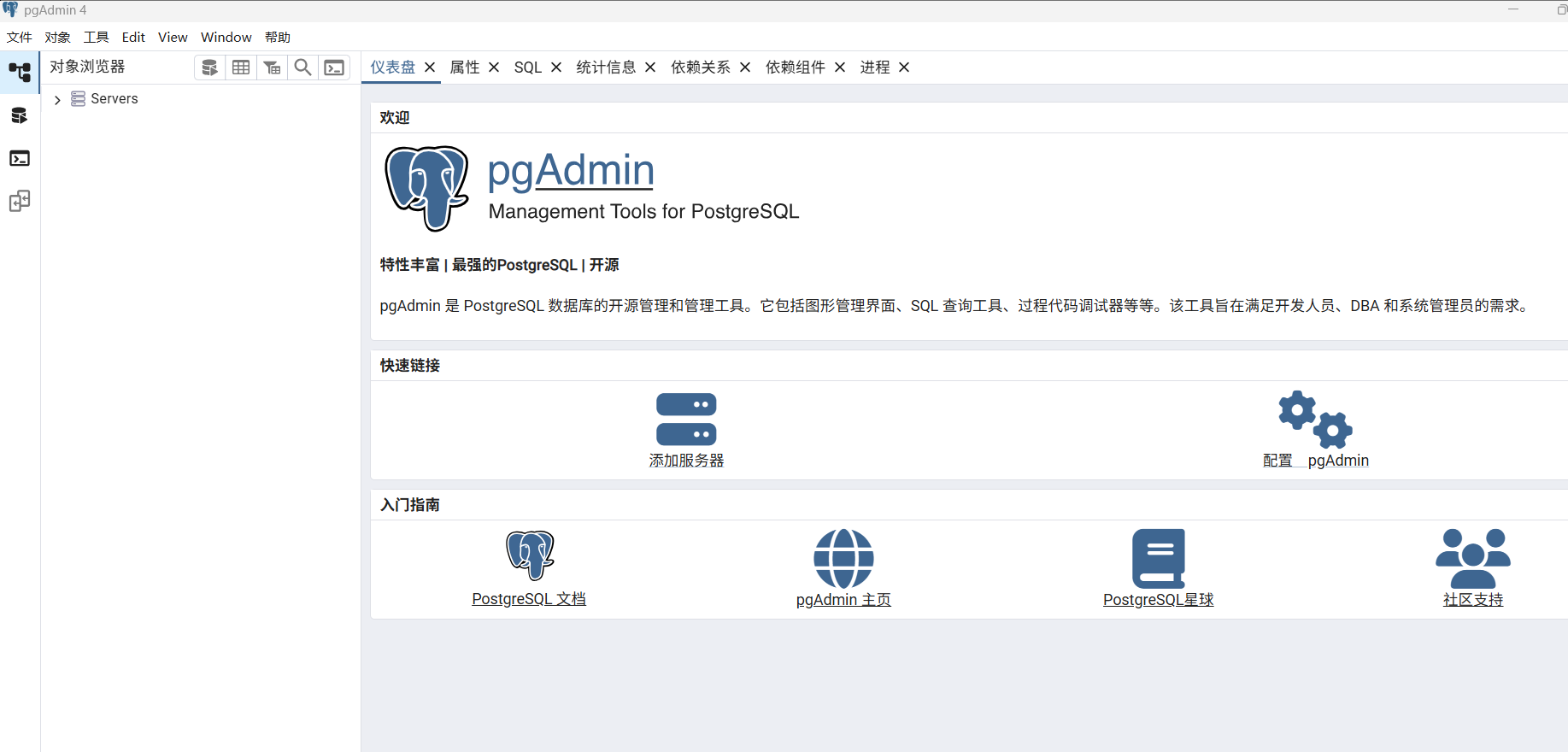1568x752 pixels.
Task: Close the 仪表盘 tab
Action: [430, 68]
